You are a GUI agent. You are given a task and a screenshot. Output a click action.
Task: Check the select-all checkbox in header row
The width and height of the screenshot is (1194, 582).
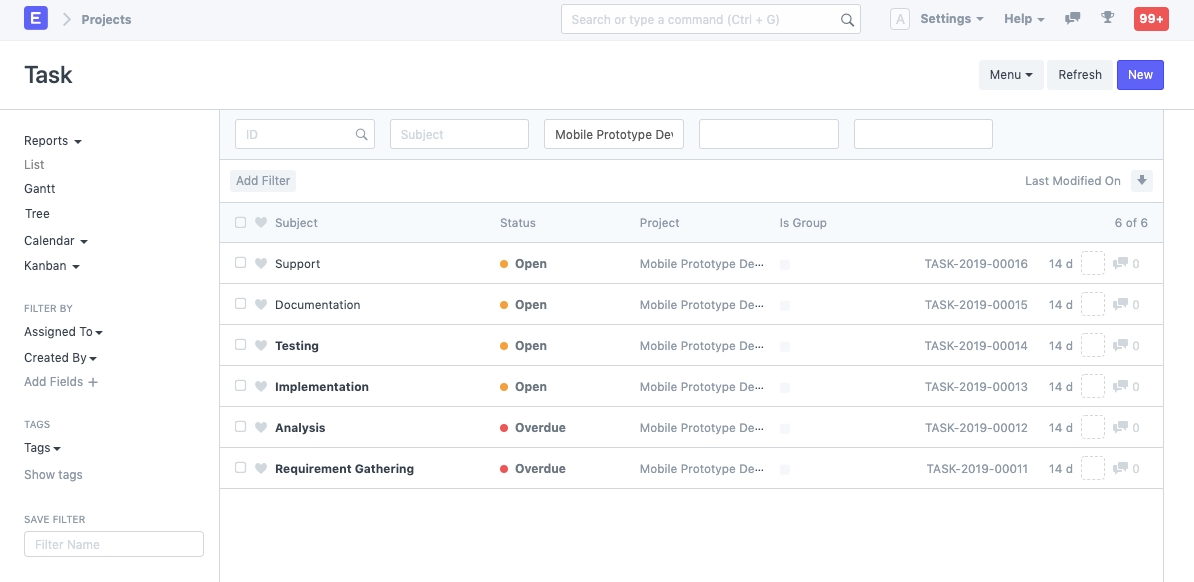(x=240, y=223)
